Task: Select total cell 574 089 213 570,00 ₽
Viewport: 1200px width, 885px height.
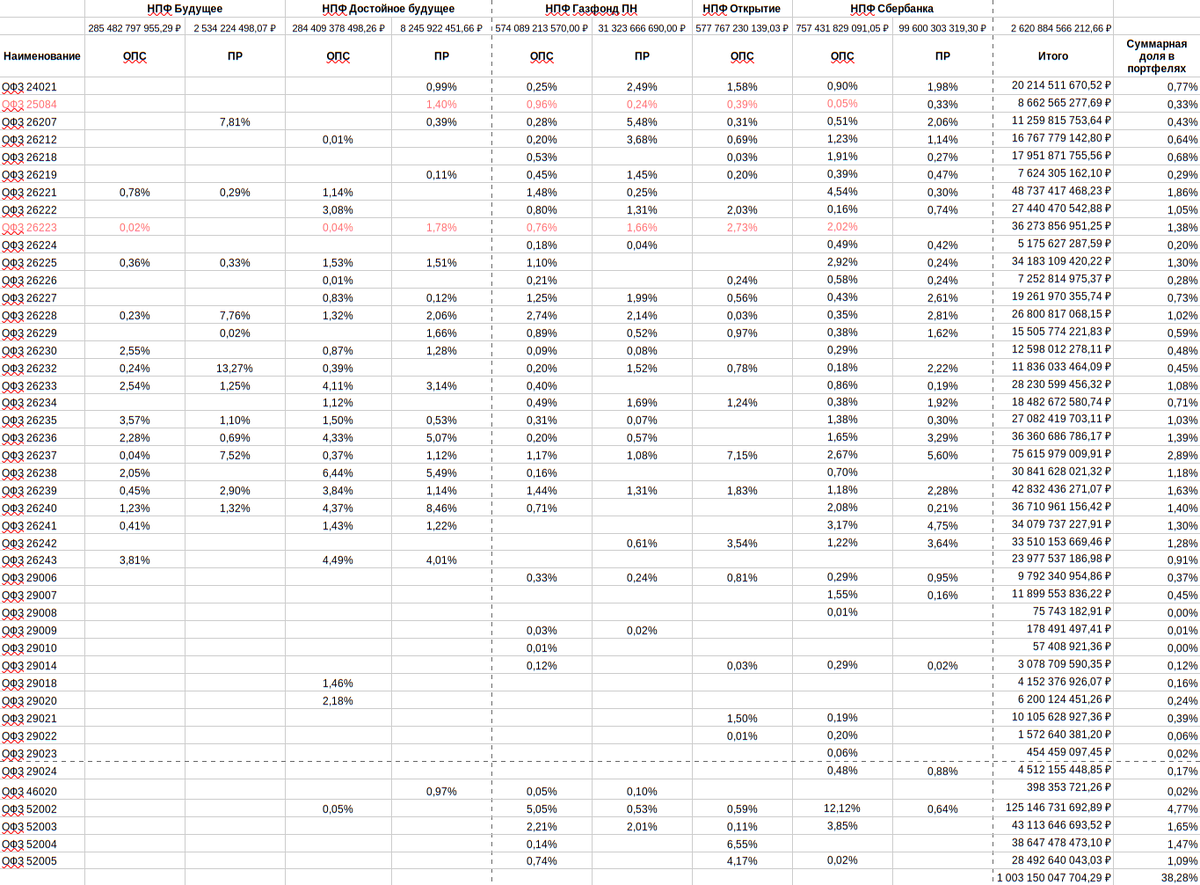Action: click(542, 28)
